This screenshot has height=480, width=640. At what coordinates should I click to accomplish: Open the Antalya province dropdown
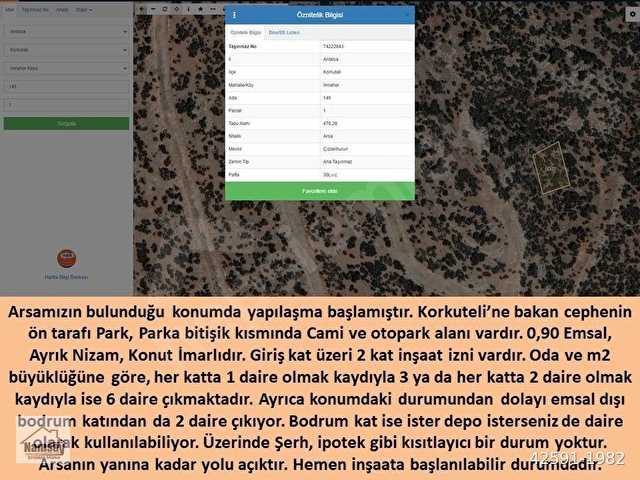(x=67, y=31)
